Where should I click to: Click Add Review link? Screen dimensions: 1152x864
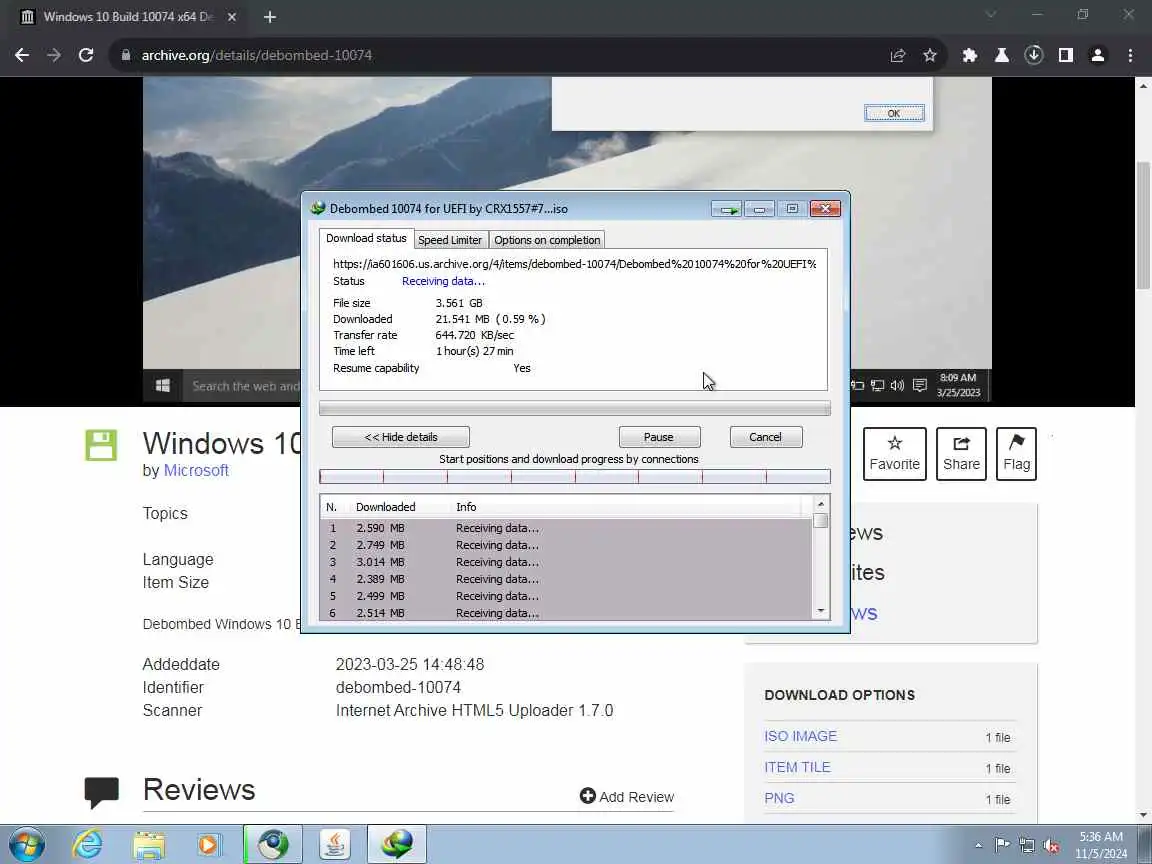[x=627, y=796]
